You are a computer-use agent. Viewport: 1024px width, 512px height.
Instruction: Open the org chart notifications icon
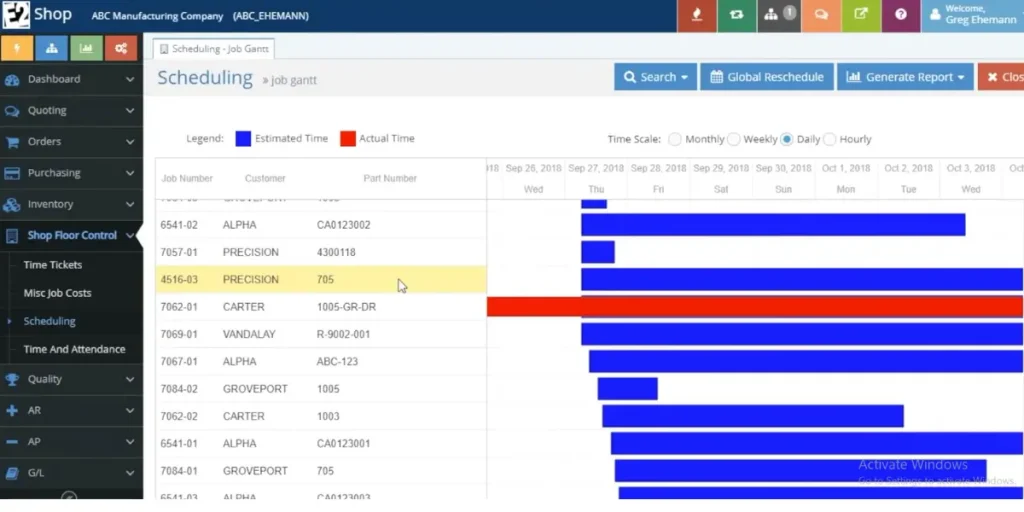click(x=778, y=16)
